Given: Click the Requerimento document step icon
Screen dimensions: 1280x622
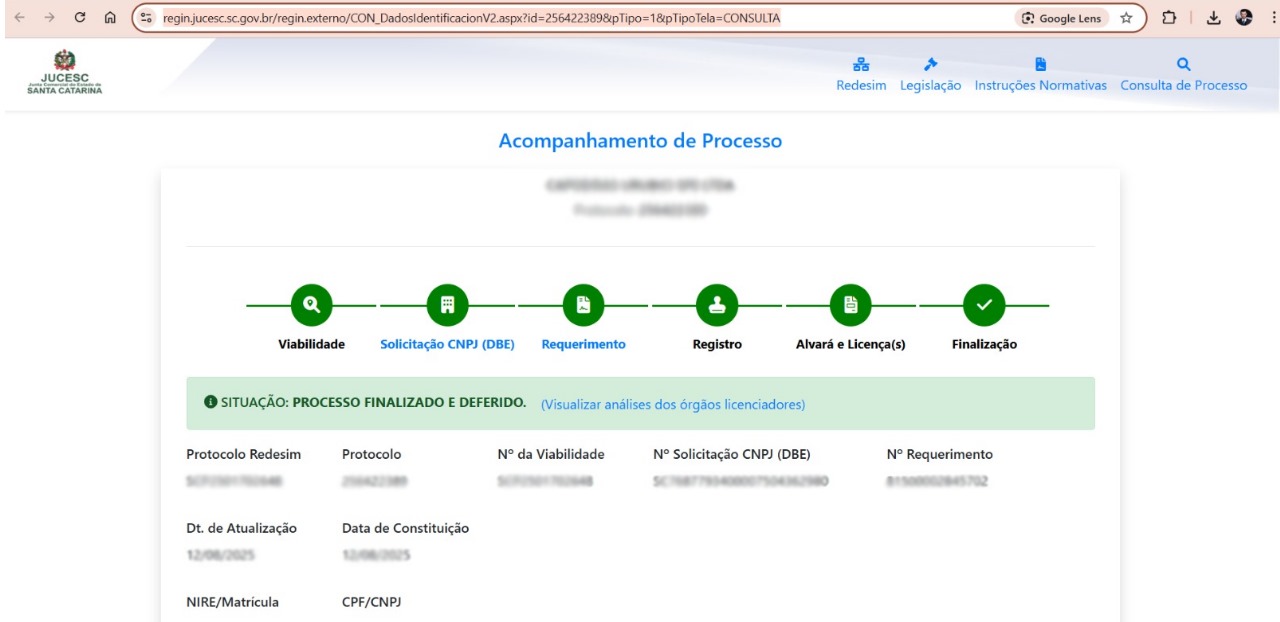Looking at the screenshot, I should click(583, 305).
